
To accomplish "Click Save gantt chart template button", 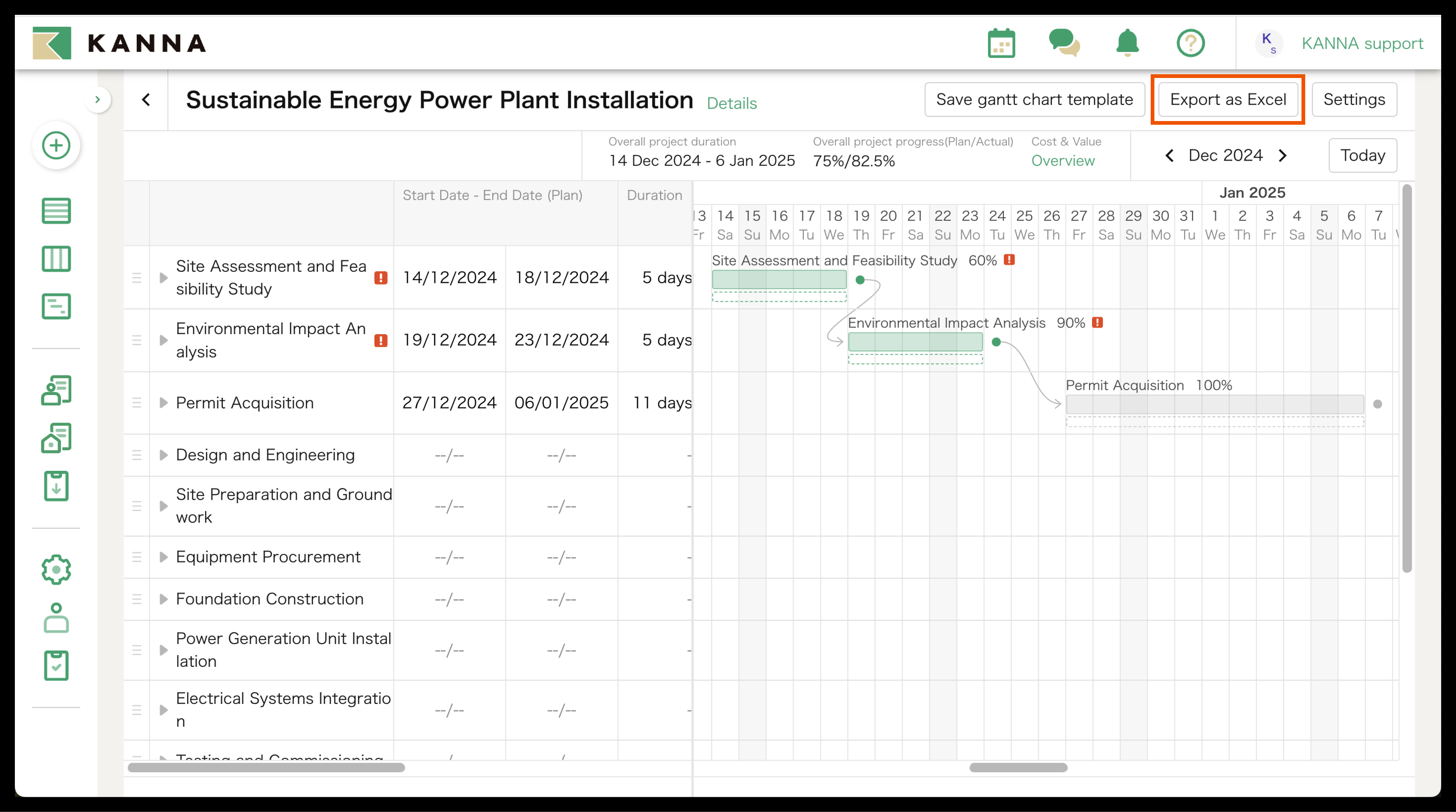I will point(1034,100).
